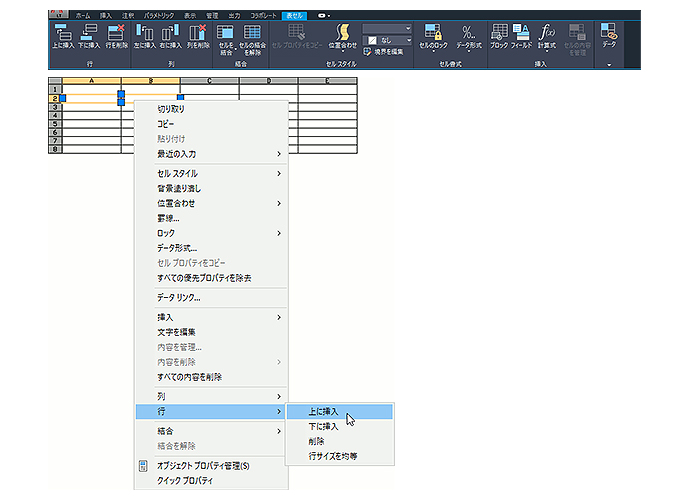The image size is (688, 500).
Task: Switch to the 管理 ribbon tab
Action: (212, 16)
